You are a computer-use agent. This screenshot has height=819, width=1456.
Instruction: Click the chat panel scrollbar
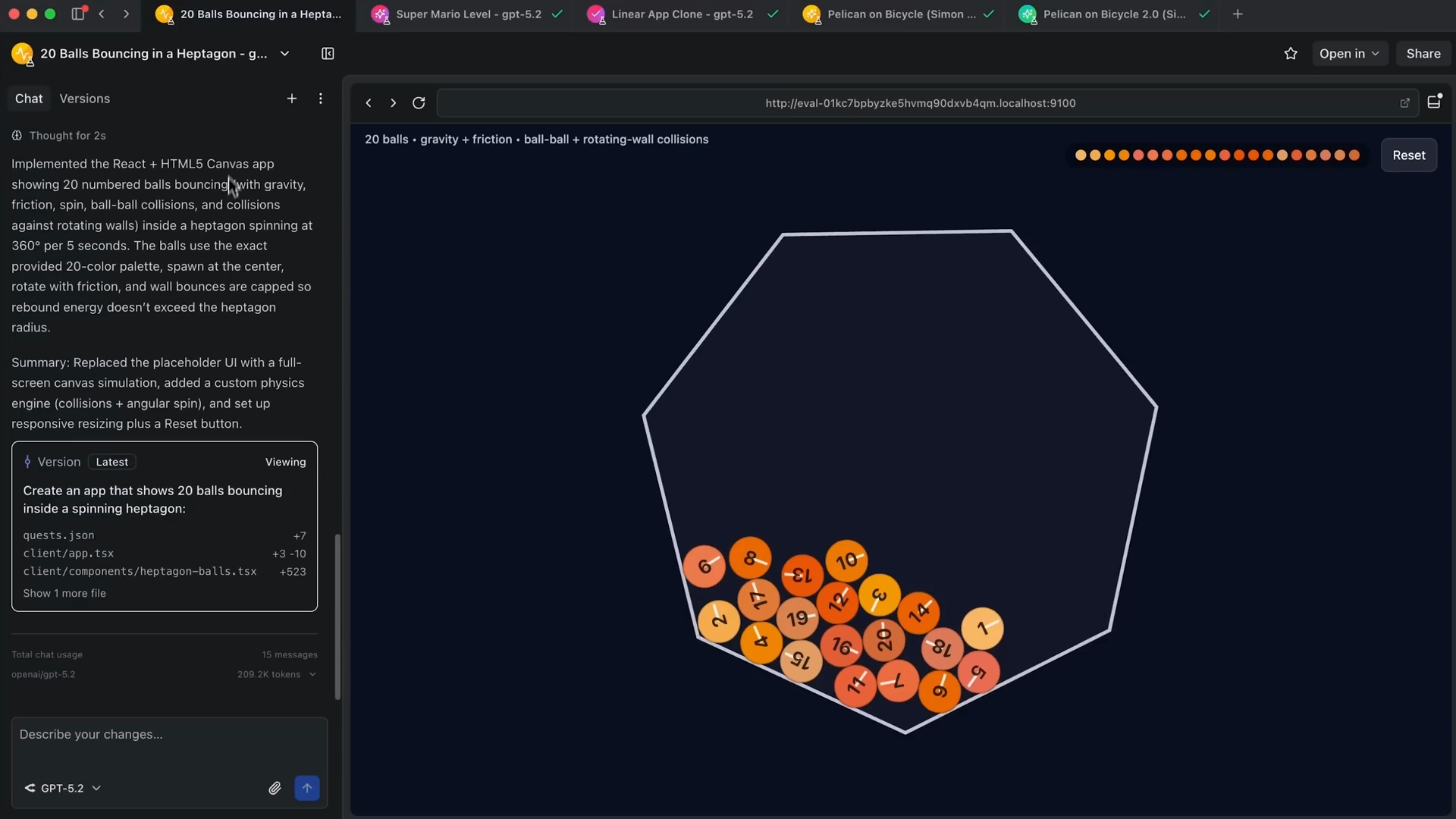pyautogui.click(x=337, y=617)
